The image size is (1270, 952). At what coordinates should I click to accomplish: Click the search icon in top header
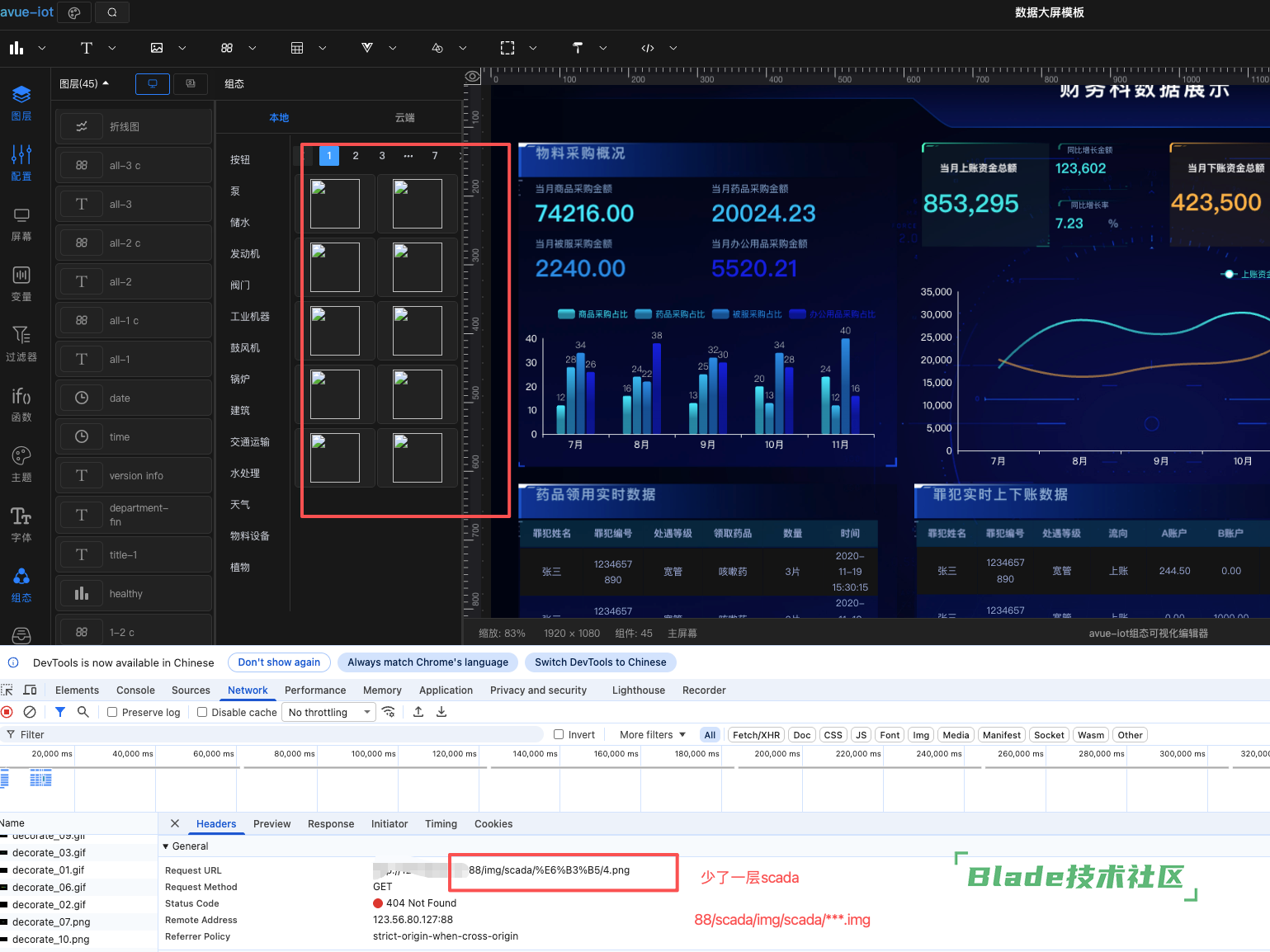pos(112,12)
